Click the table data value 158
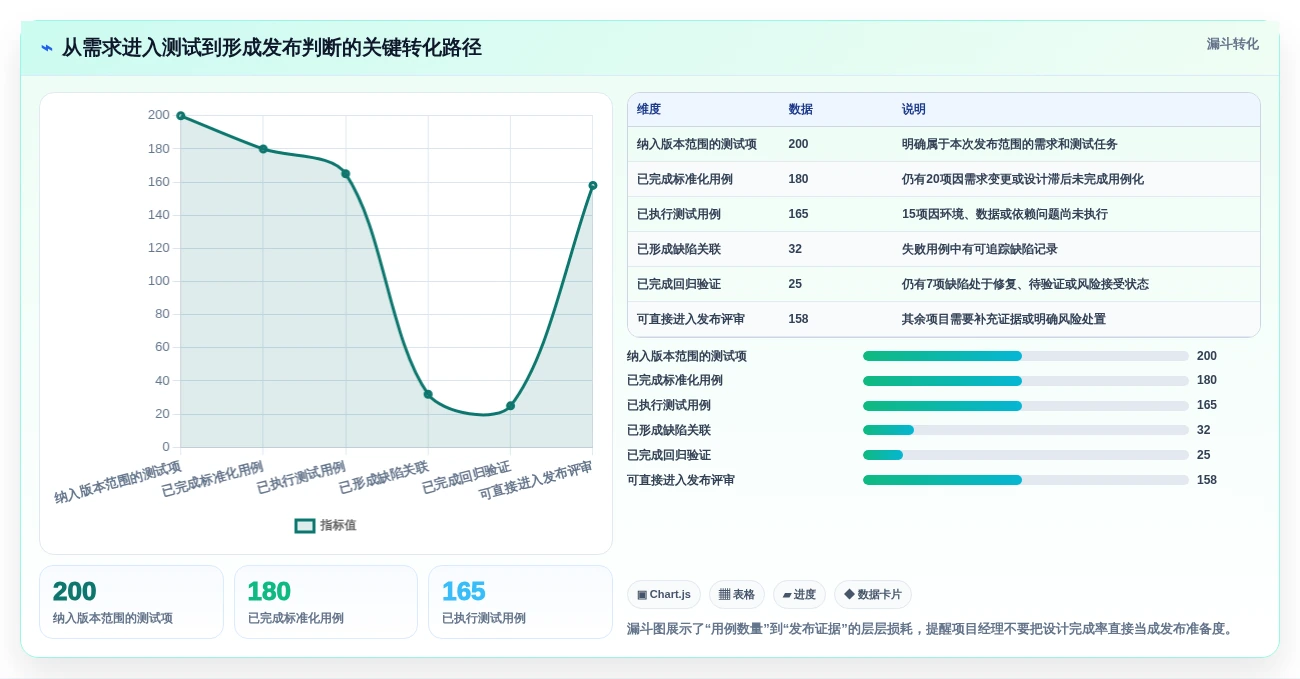 click(798, 319)
